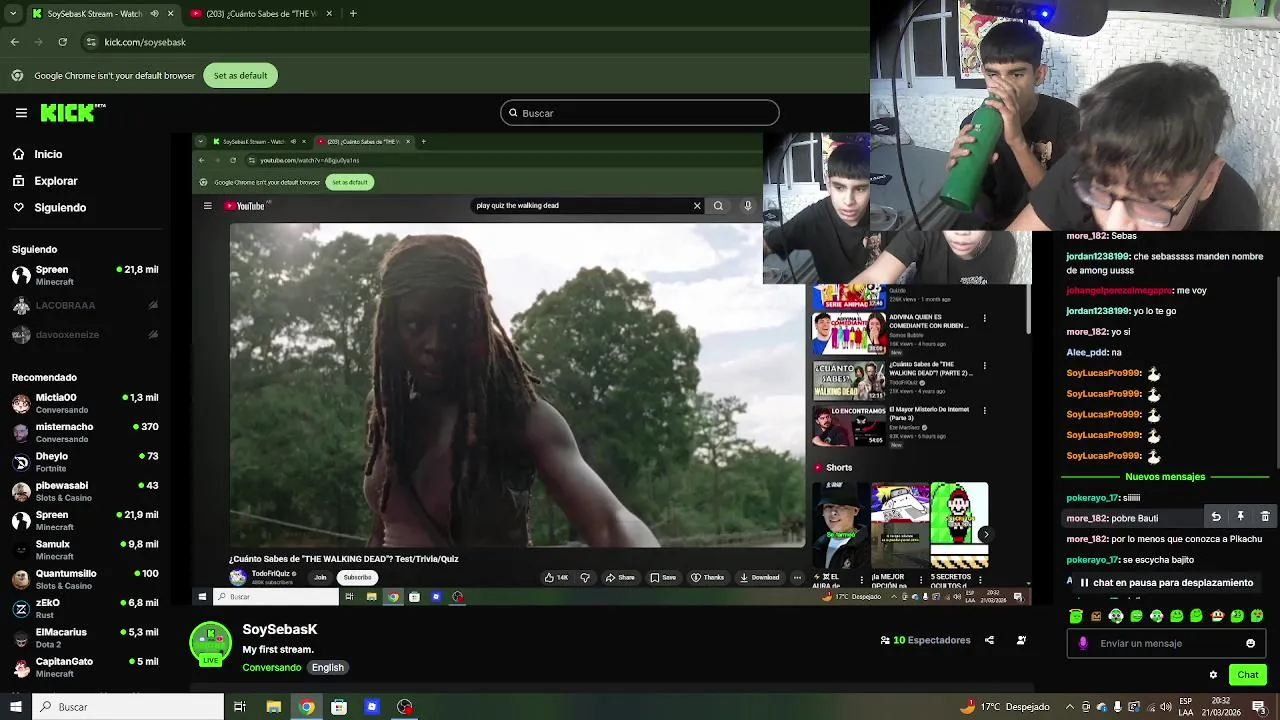Open site information icon in address bar
Image resolution: width=1280 pixels, height=720 pixels.
(91, 42)
